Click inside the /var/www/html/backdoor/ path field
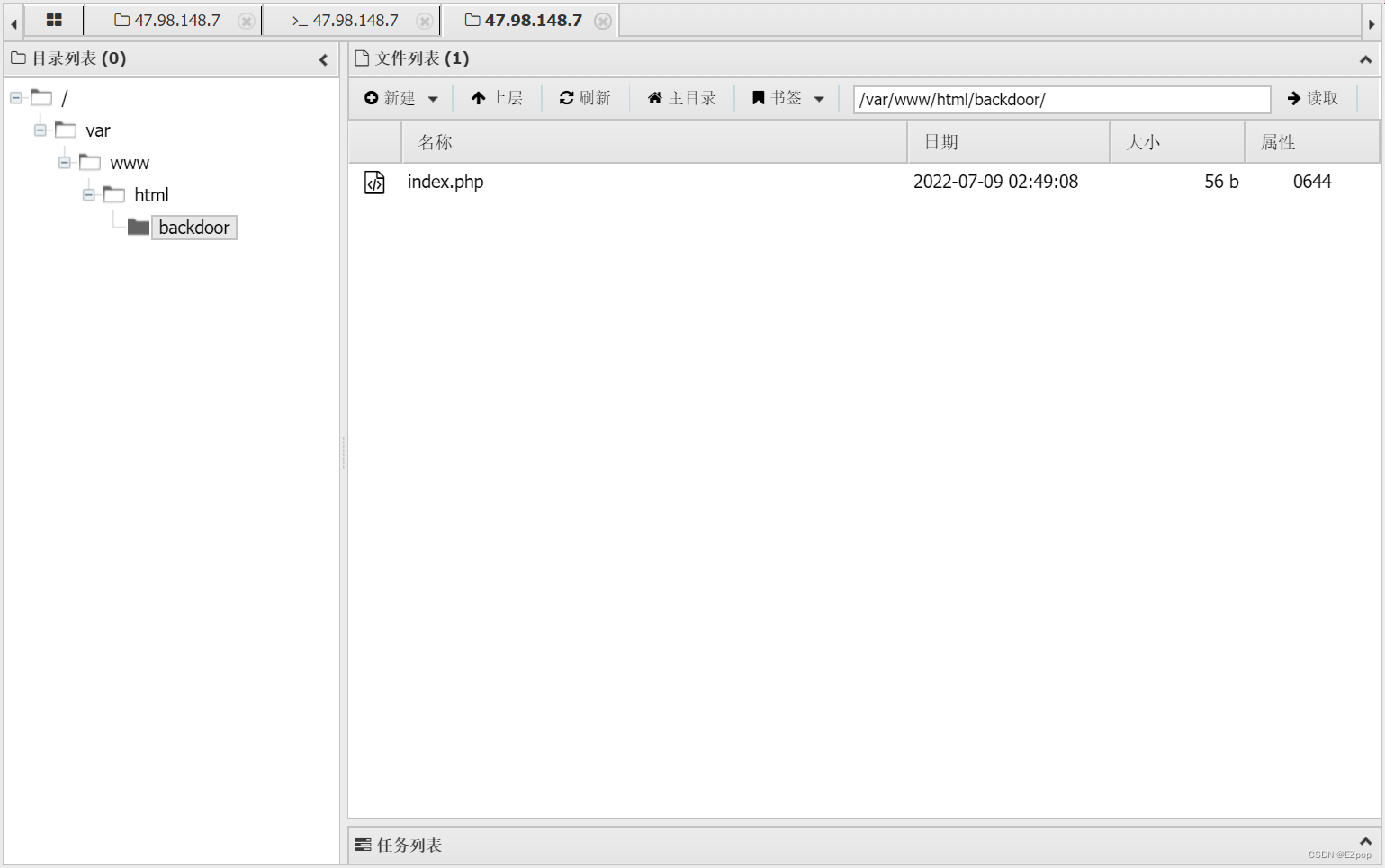Screen dimensions: 1385x868 point(1060,99)
